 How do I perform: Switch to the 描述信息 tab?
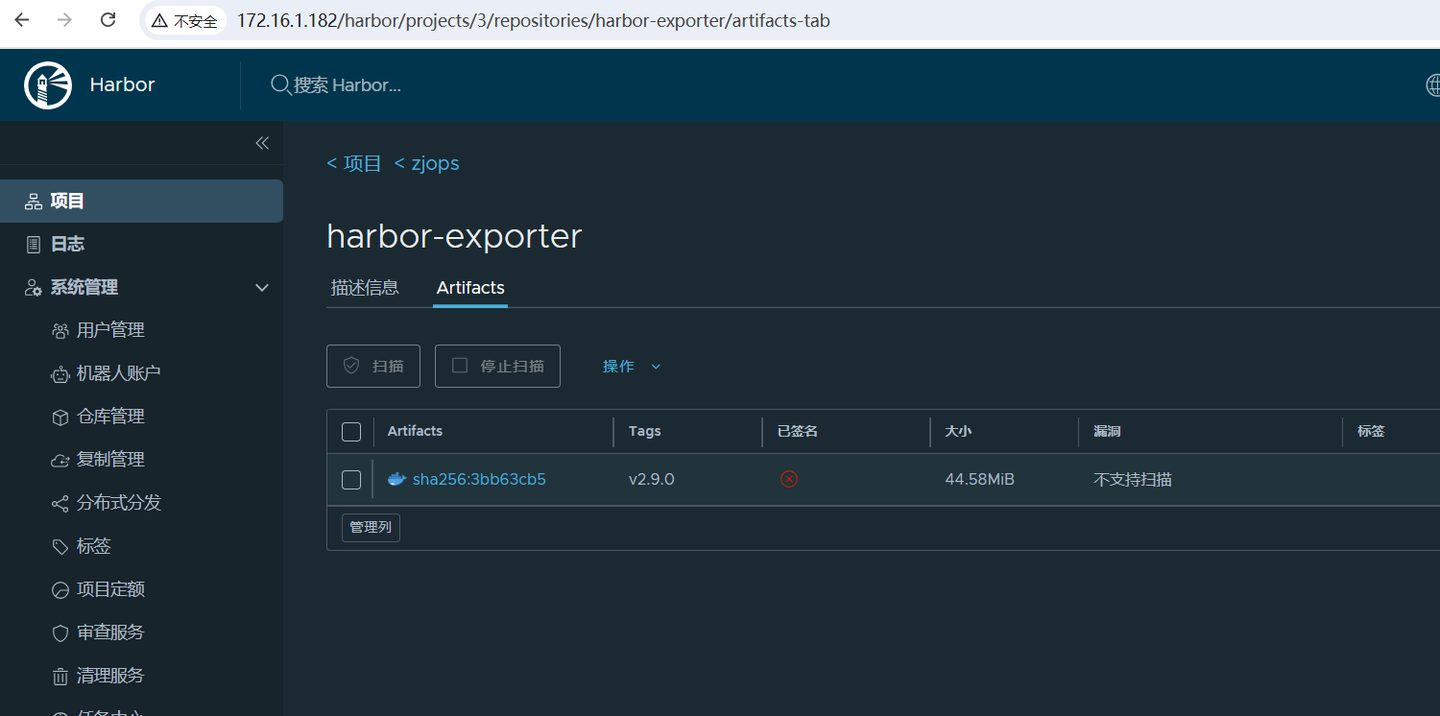(365, 287)
